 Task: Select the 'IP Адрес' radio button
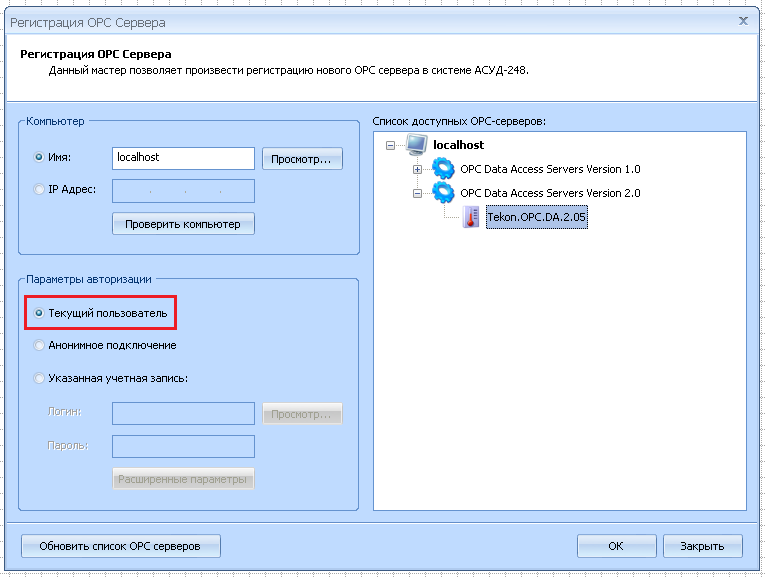39,189
